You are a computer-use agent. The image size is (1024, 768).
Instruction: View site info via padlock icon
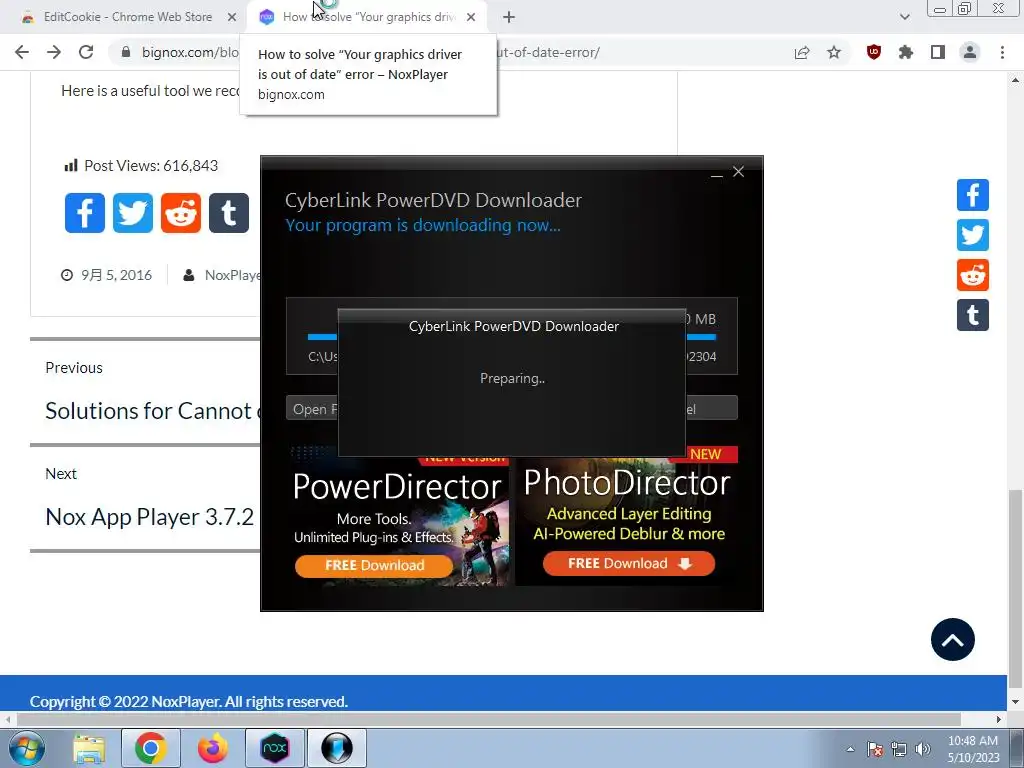point(126,52)
